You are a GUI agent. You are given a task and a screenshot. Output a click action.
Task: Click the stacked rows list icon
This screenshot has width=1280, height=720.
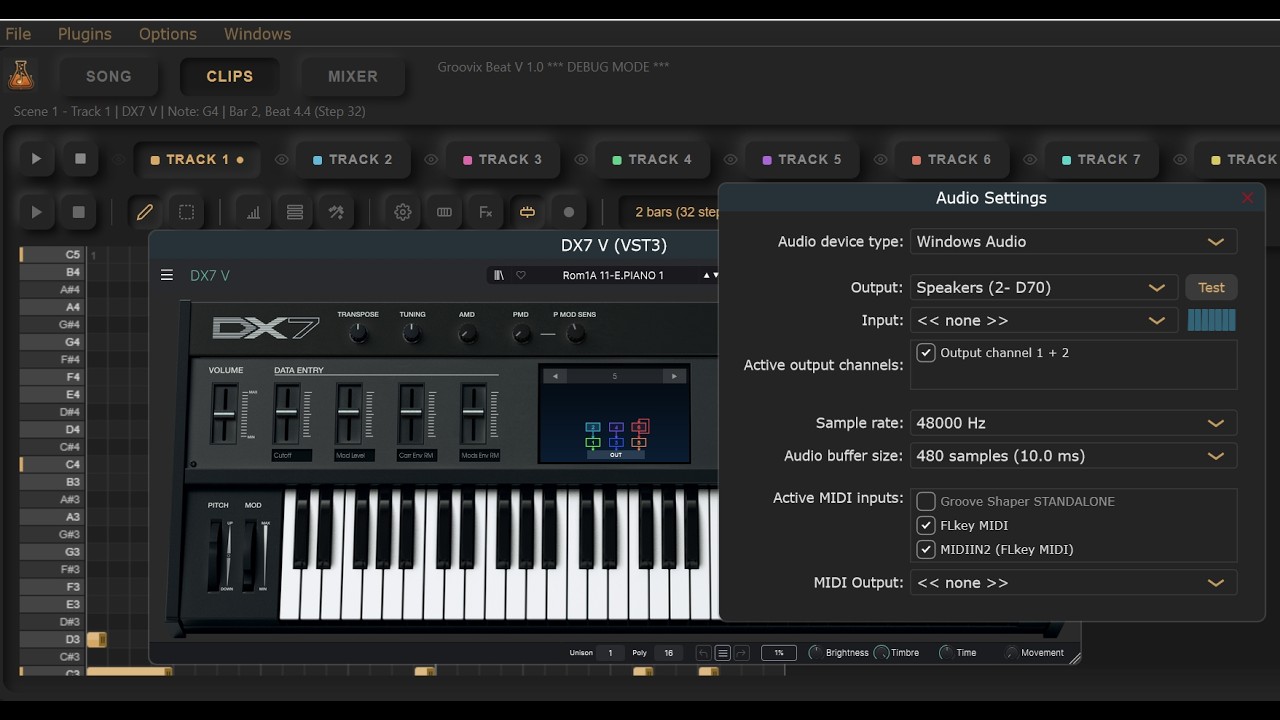pyautogui.click(x=295, y=212)
